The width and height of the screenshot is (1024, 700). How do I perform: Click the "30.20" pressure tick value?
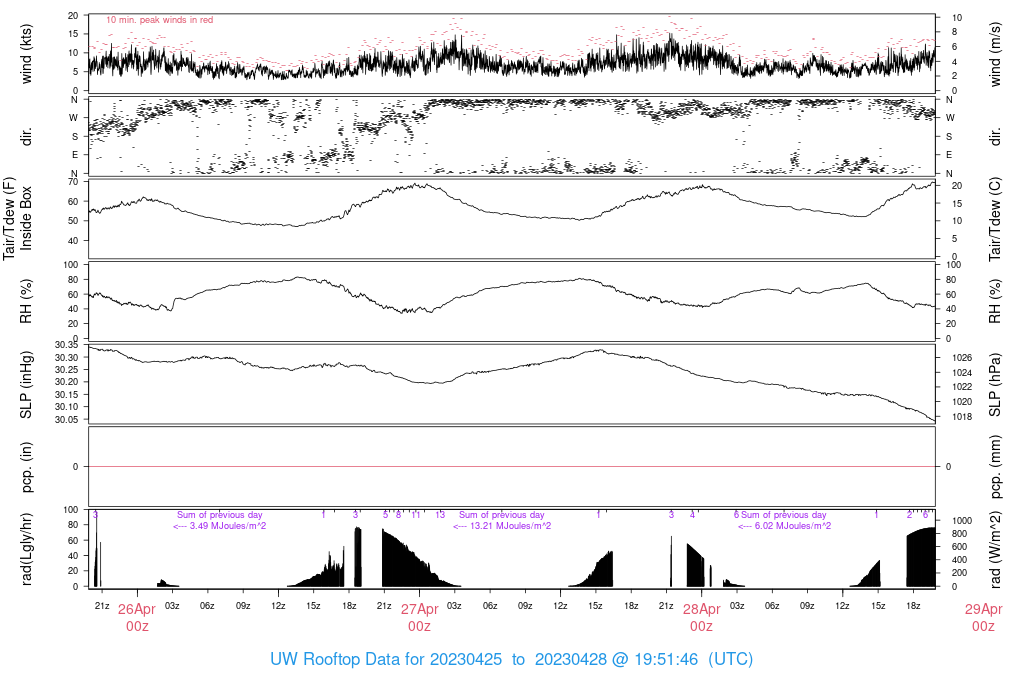pyautogui.click(x=66, y=382)
